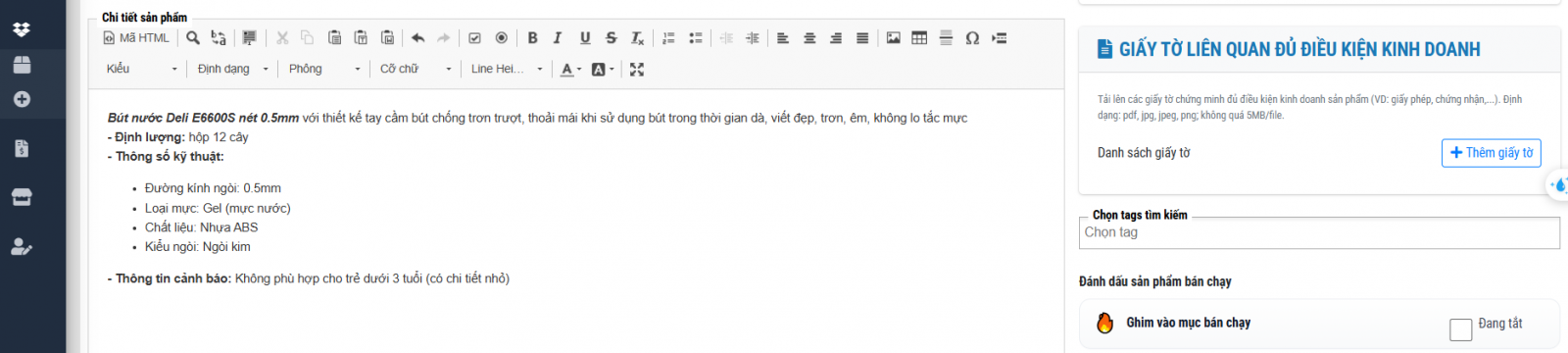Click the fire icon beside Ghim vào mục bán chạy
Image resolution: width=1568 pixels, height=353 pixels.
(1105, 323)
